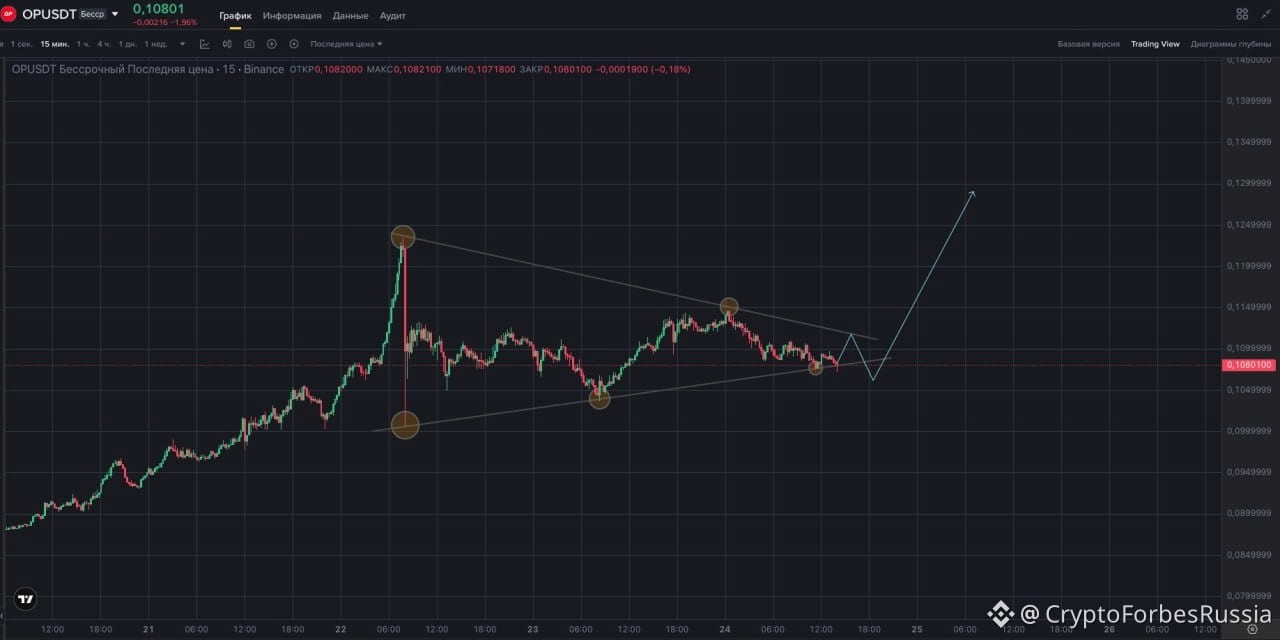Toggle fullscreen with the expand arrows icon
The image size is (1280, 640).
pos(1265,14)
